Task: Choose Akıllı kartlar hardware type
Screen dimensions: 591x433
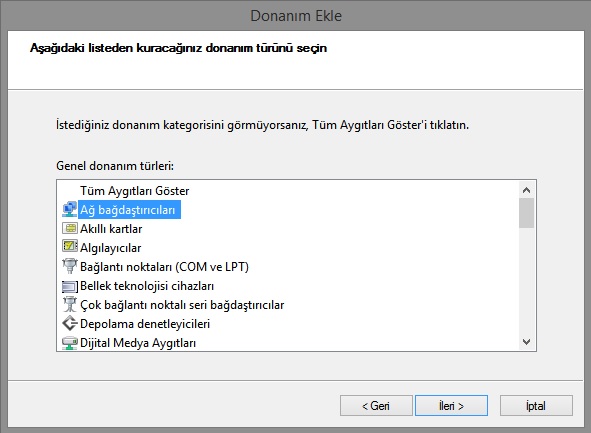Action: click(111, 229)
